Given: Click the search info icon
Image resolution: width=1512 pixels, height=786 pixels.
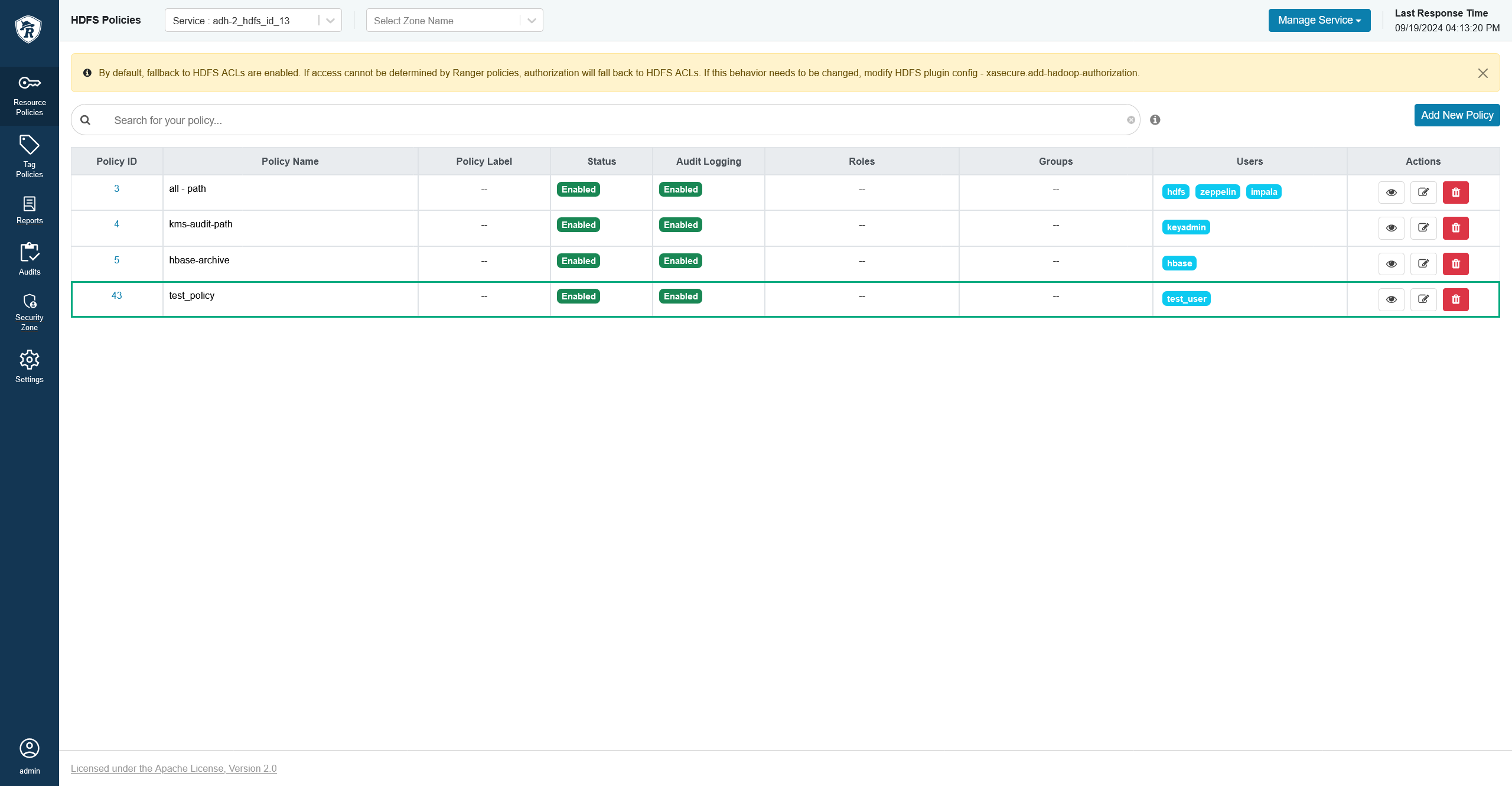Looking at the screenshot, I should click(1155, 120).
